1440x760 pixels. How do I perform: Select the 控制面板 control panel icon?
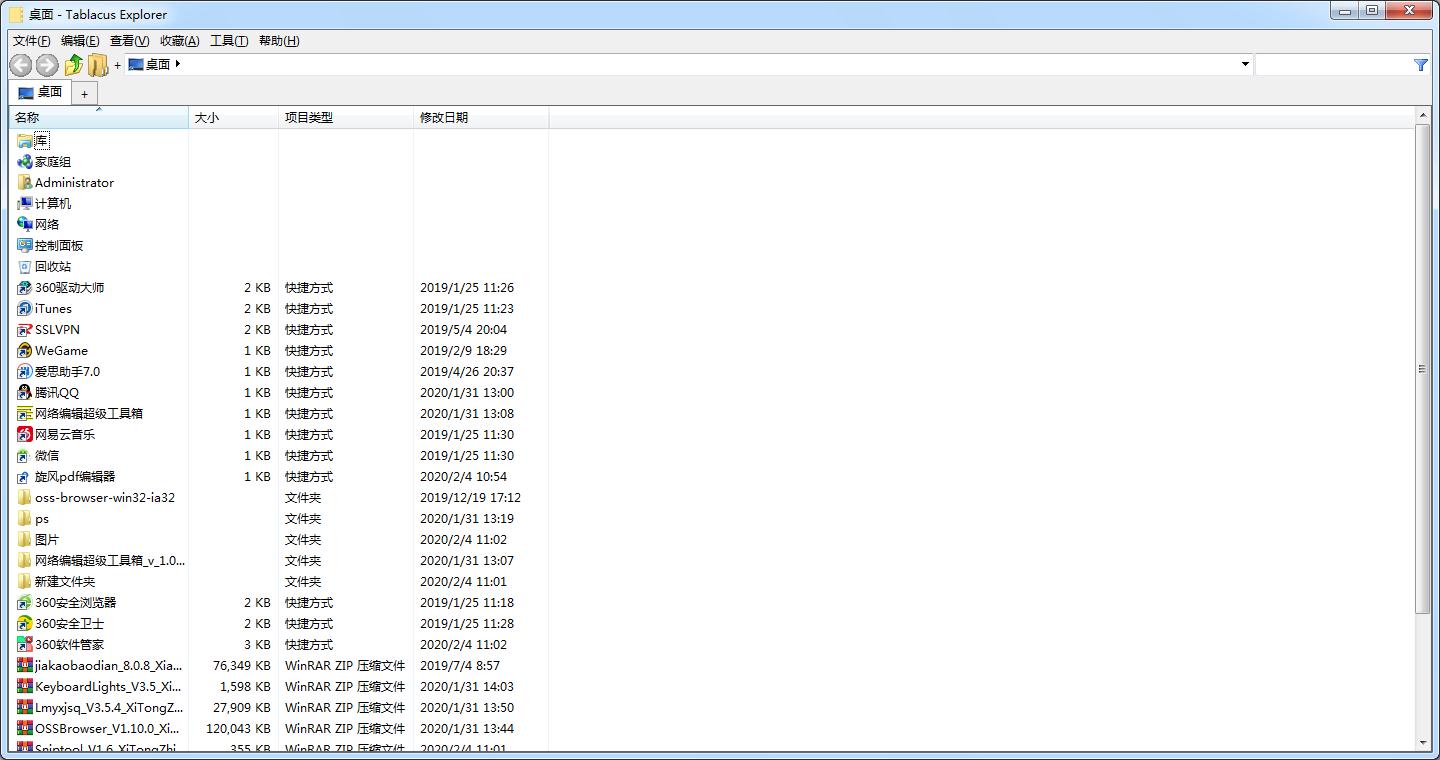25,246
